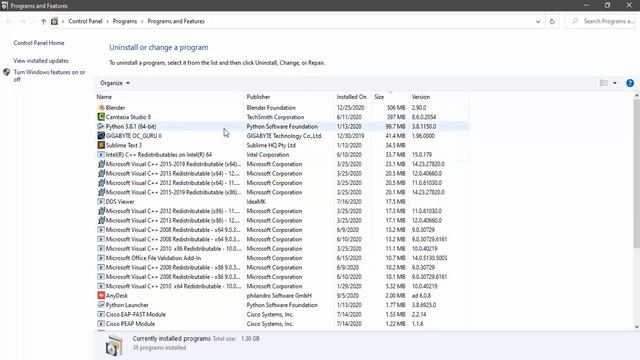640x360 pixels.
Task: Refresh the Programs and Features list
Action: coord(552,21)
